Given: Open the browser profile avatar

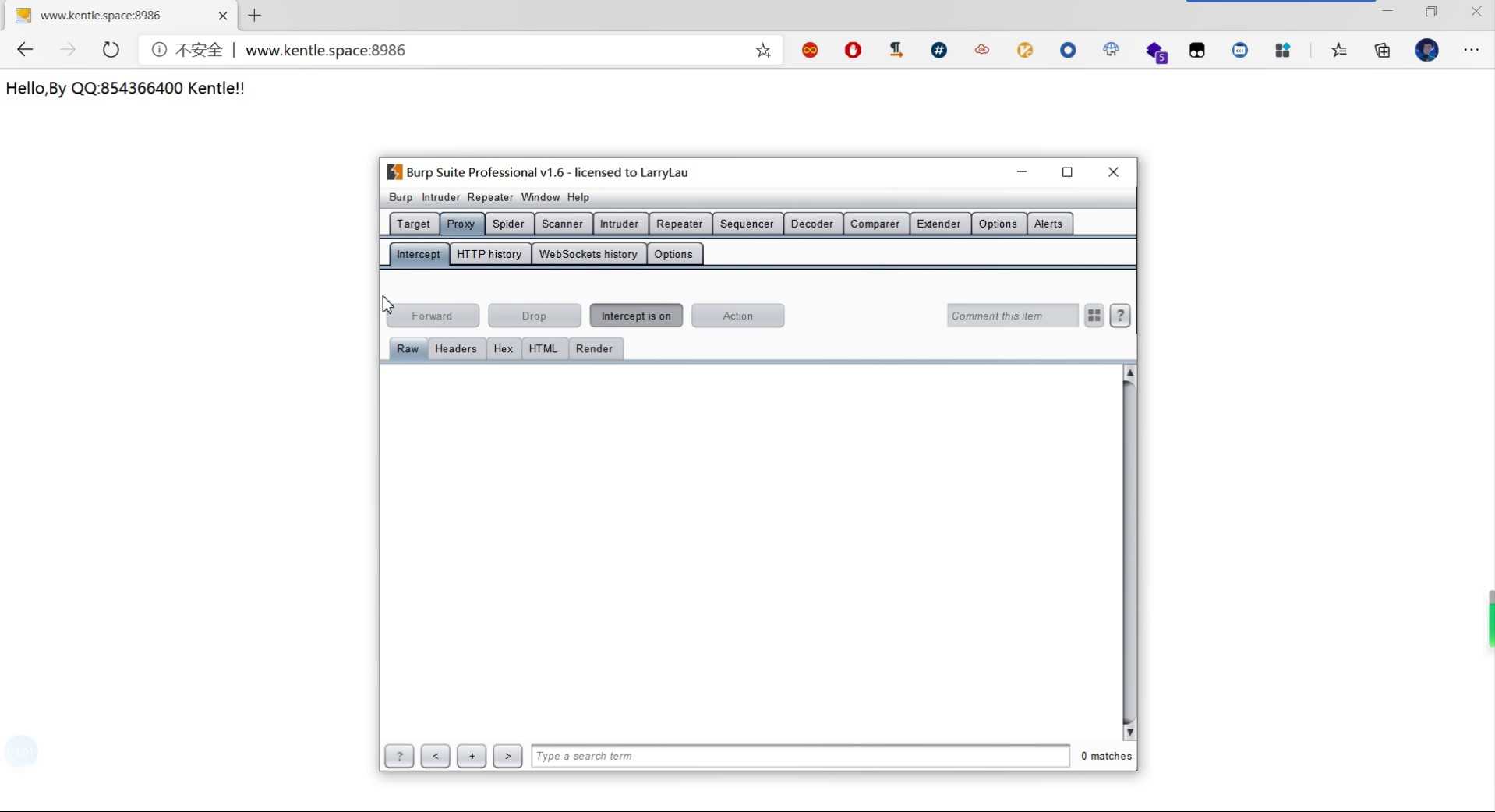Looking at the screenshot, I should [1427, 50].
